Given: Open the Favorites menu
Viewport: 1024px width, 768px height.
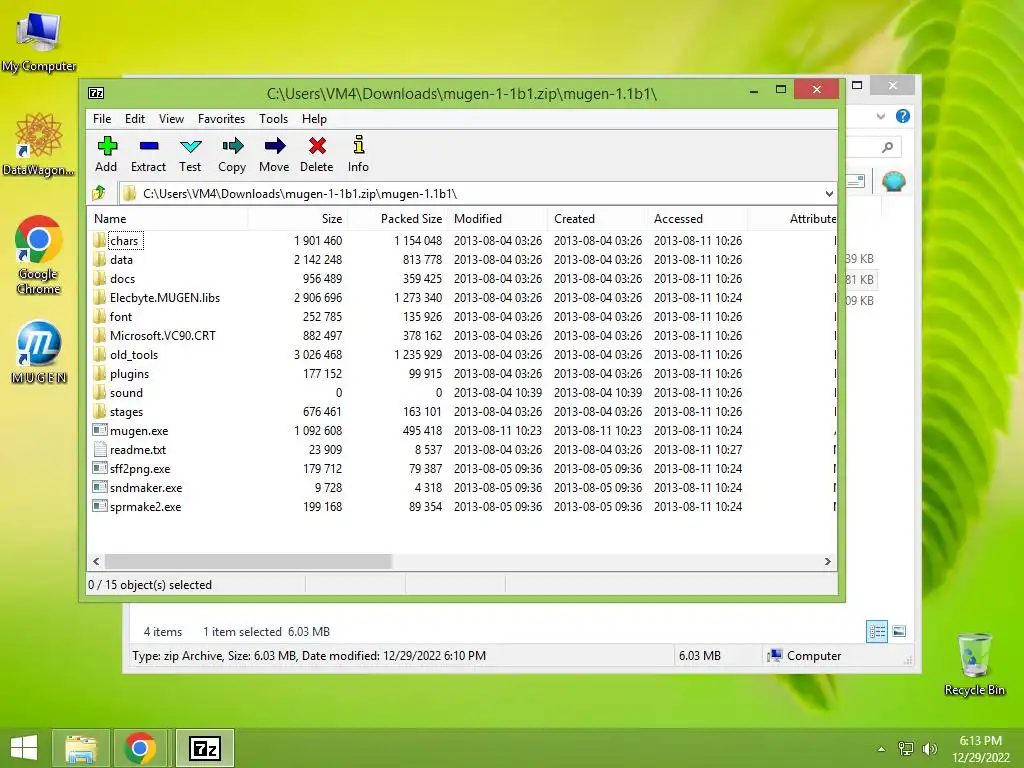Looking at the screenshot, I should [x=221, y=118].
